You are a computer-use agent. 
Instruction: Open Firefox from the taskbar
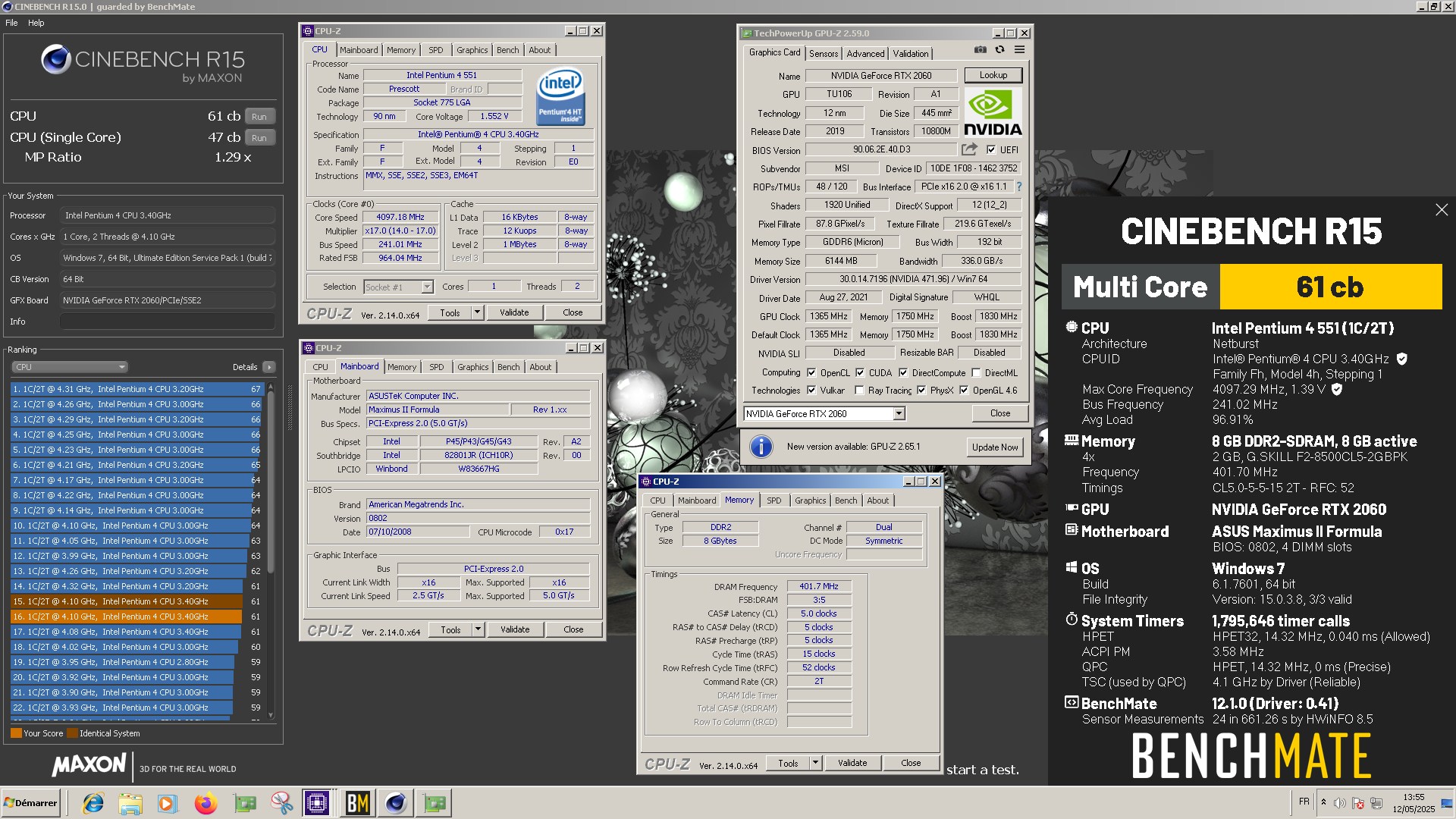tap(206, 803)
